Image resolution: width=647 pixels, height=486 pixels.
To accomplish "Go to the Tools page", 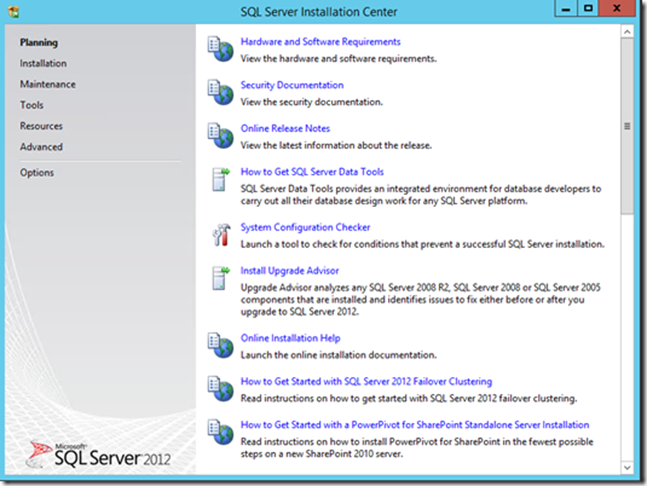I will point(31,105).
